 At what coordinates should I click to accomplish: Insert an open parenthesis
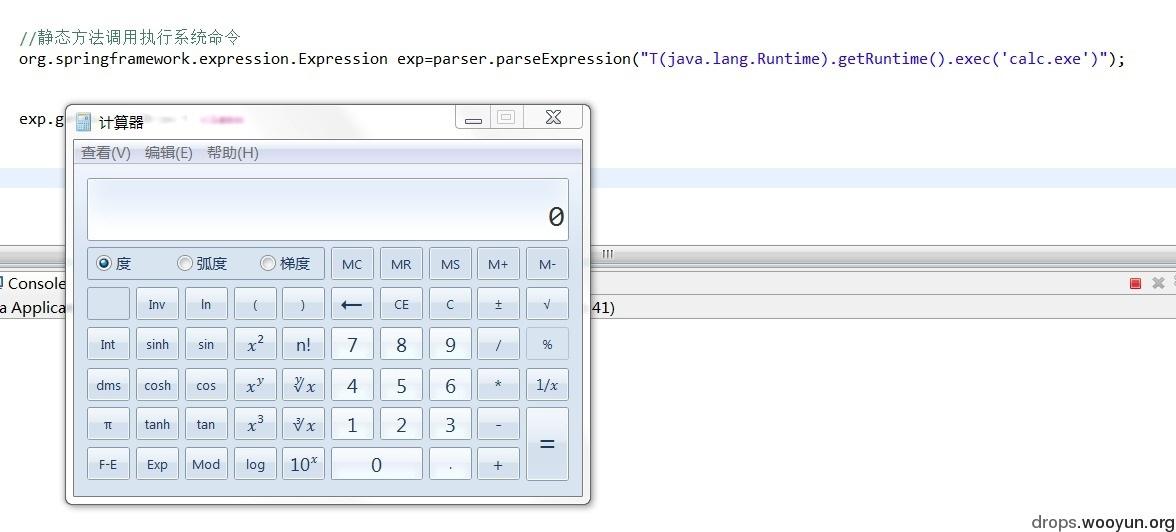point(255,304)
